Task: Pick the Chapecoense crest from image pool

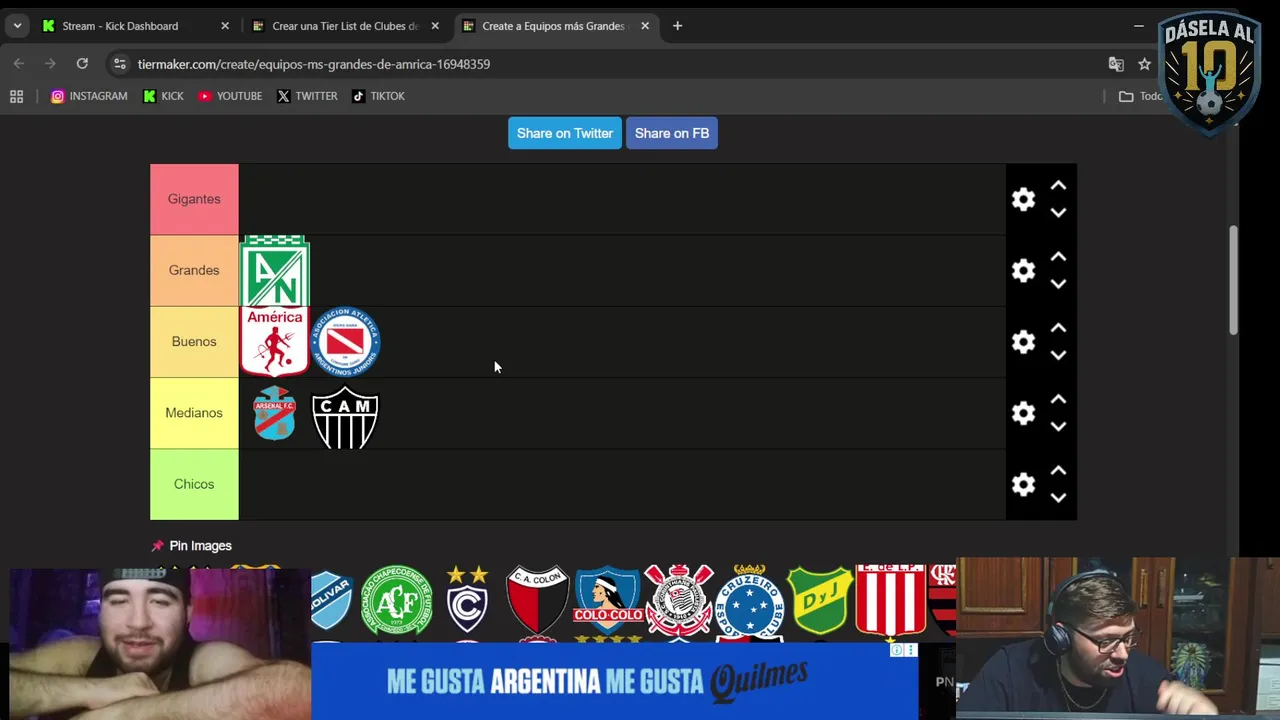Action: pos(397,600)
